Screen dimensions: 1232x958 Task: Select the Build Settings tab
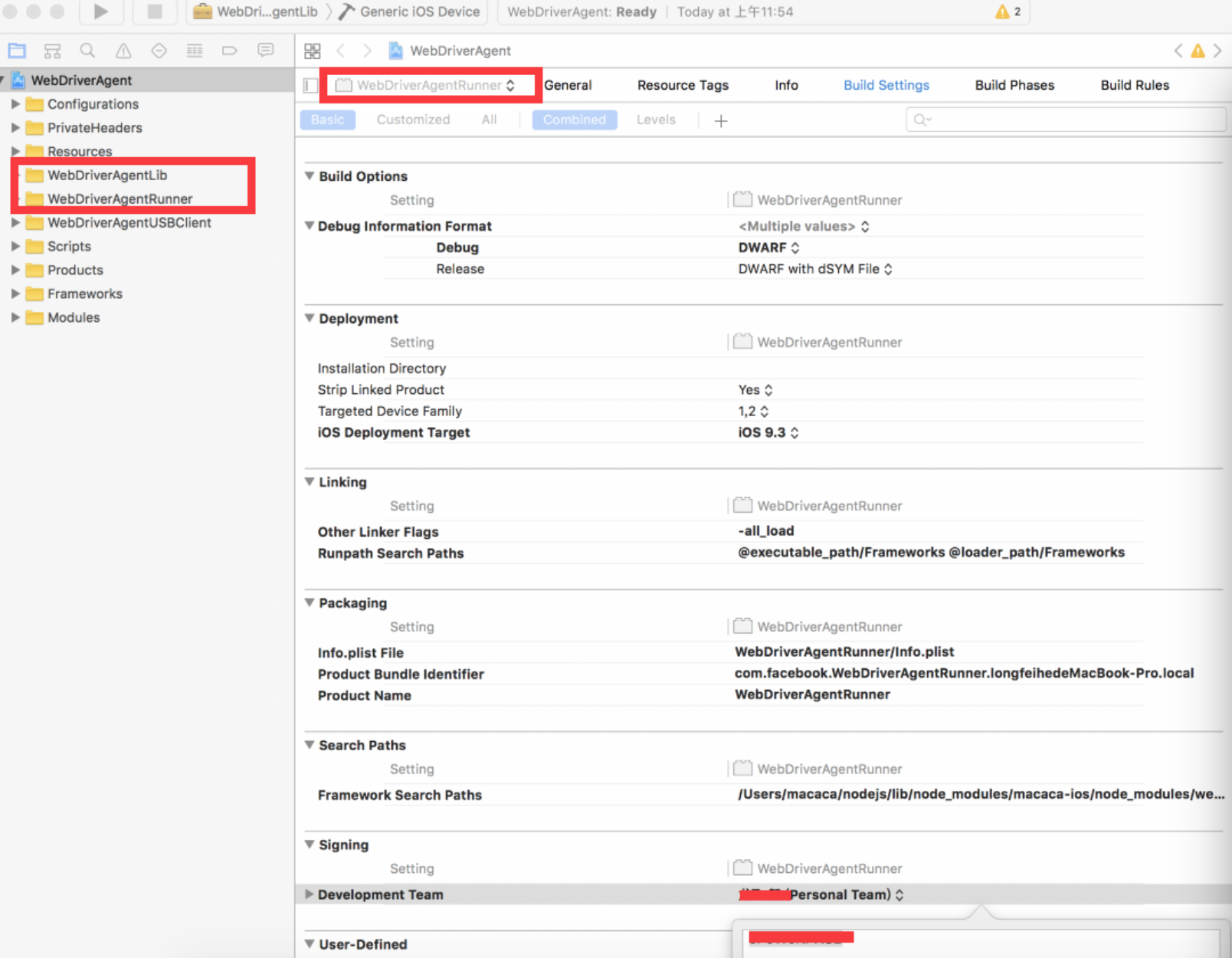pos(886,85)
